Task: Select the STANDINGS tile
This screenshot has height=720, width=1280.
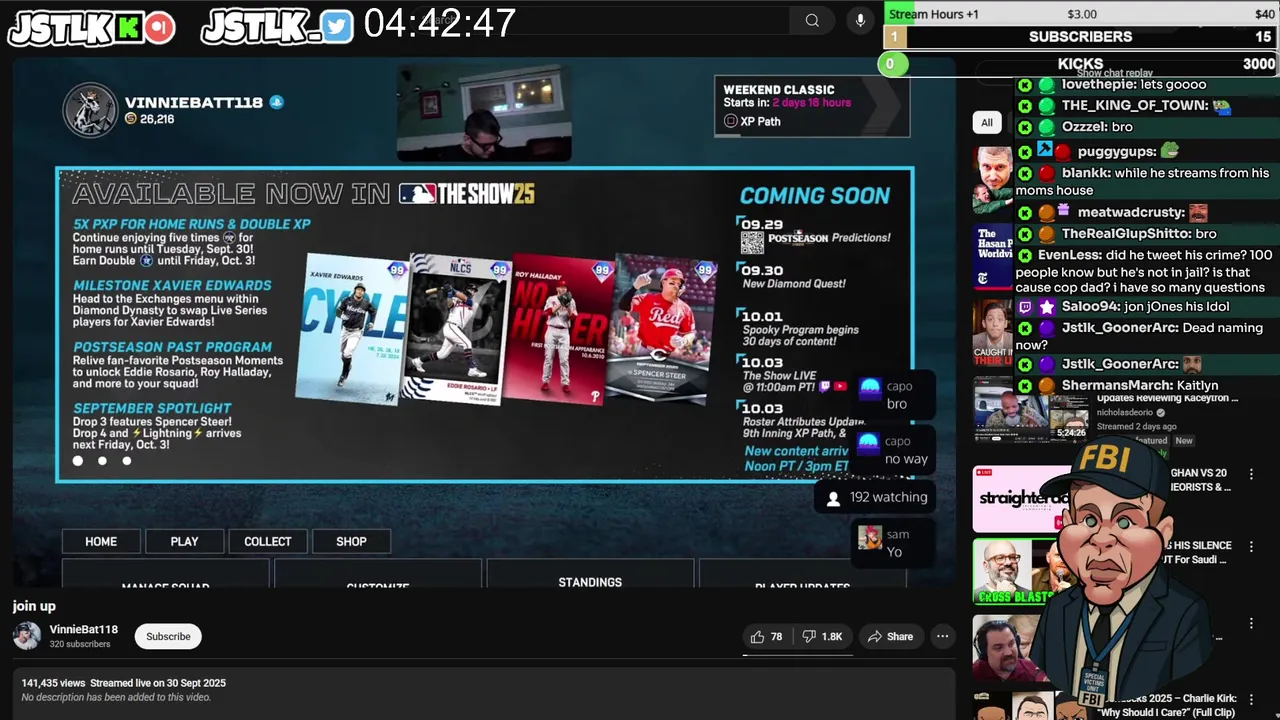Action: pyautogui.click(x=590, y=575)
